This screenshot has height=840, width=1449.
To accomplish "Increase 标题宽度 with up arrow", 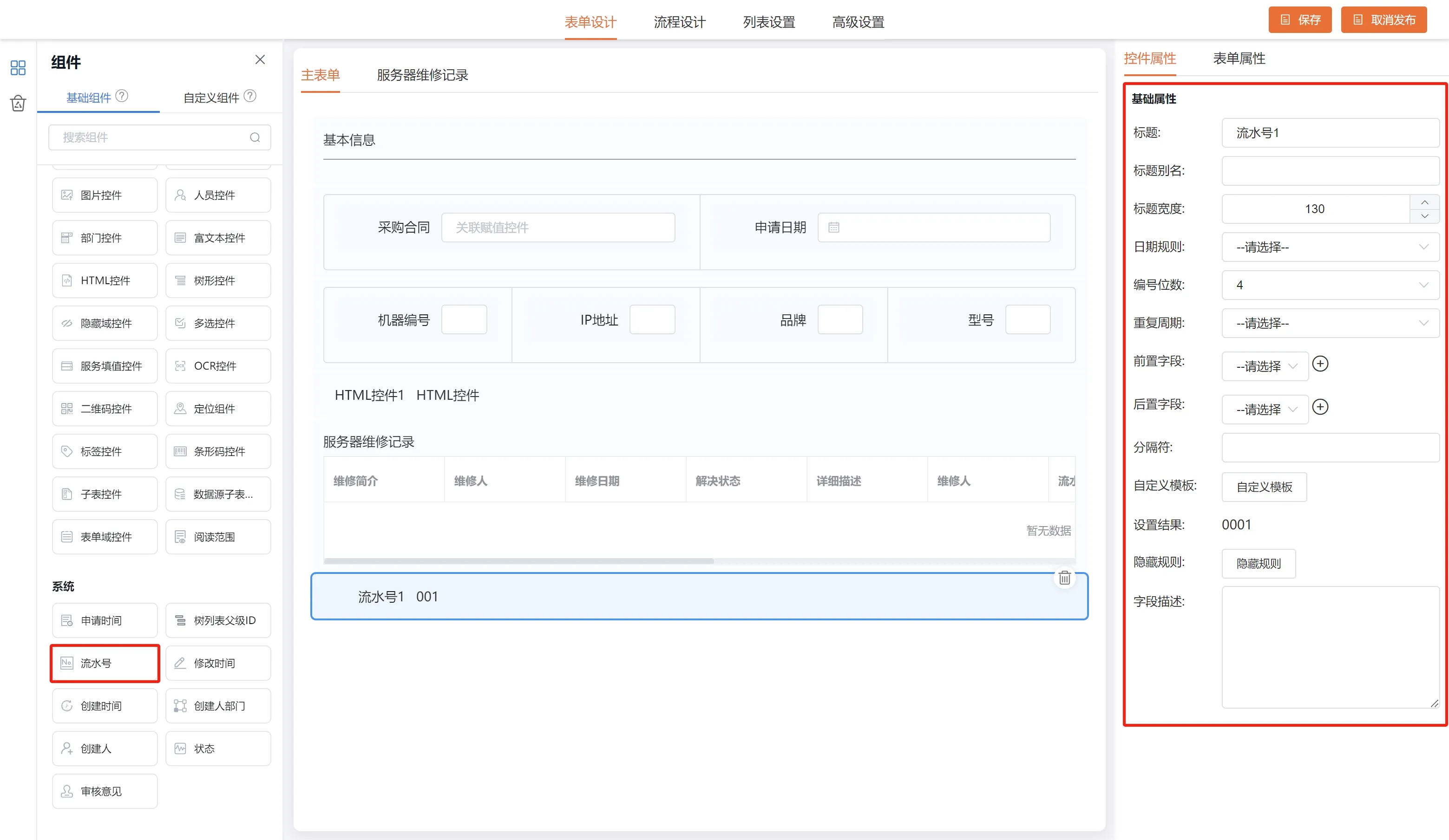I will click(x=1424, y=202).
